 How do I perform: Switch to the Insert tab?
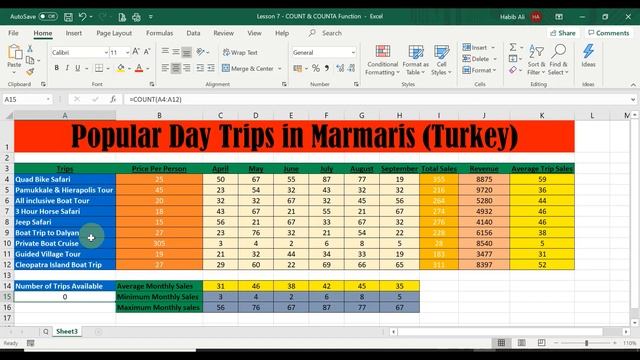(73, 33)
